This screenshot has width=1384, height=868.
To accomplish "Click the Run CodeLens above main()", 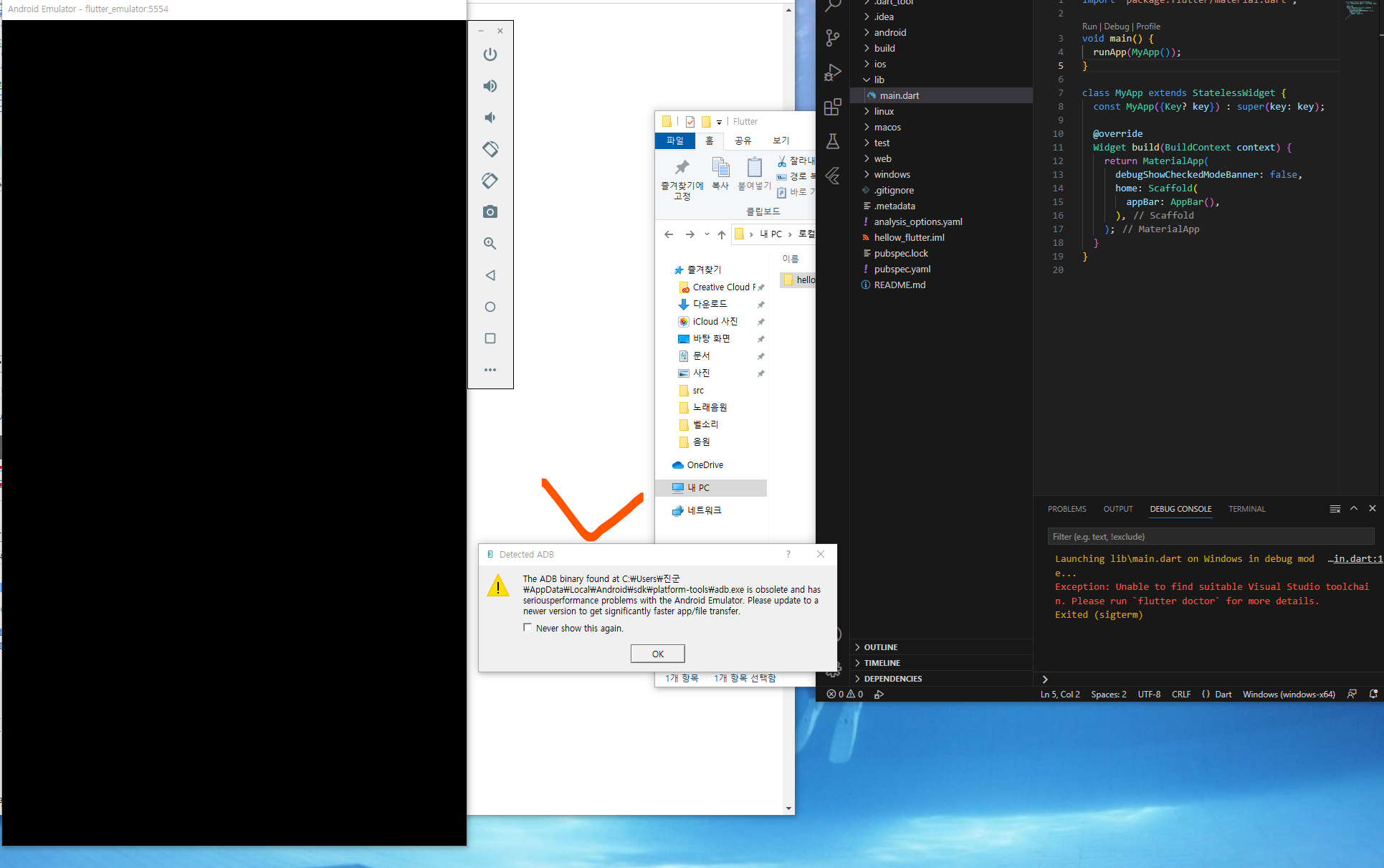I will pos(1089,27).
